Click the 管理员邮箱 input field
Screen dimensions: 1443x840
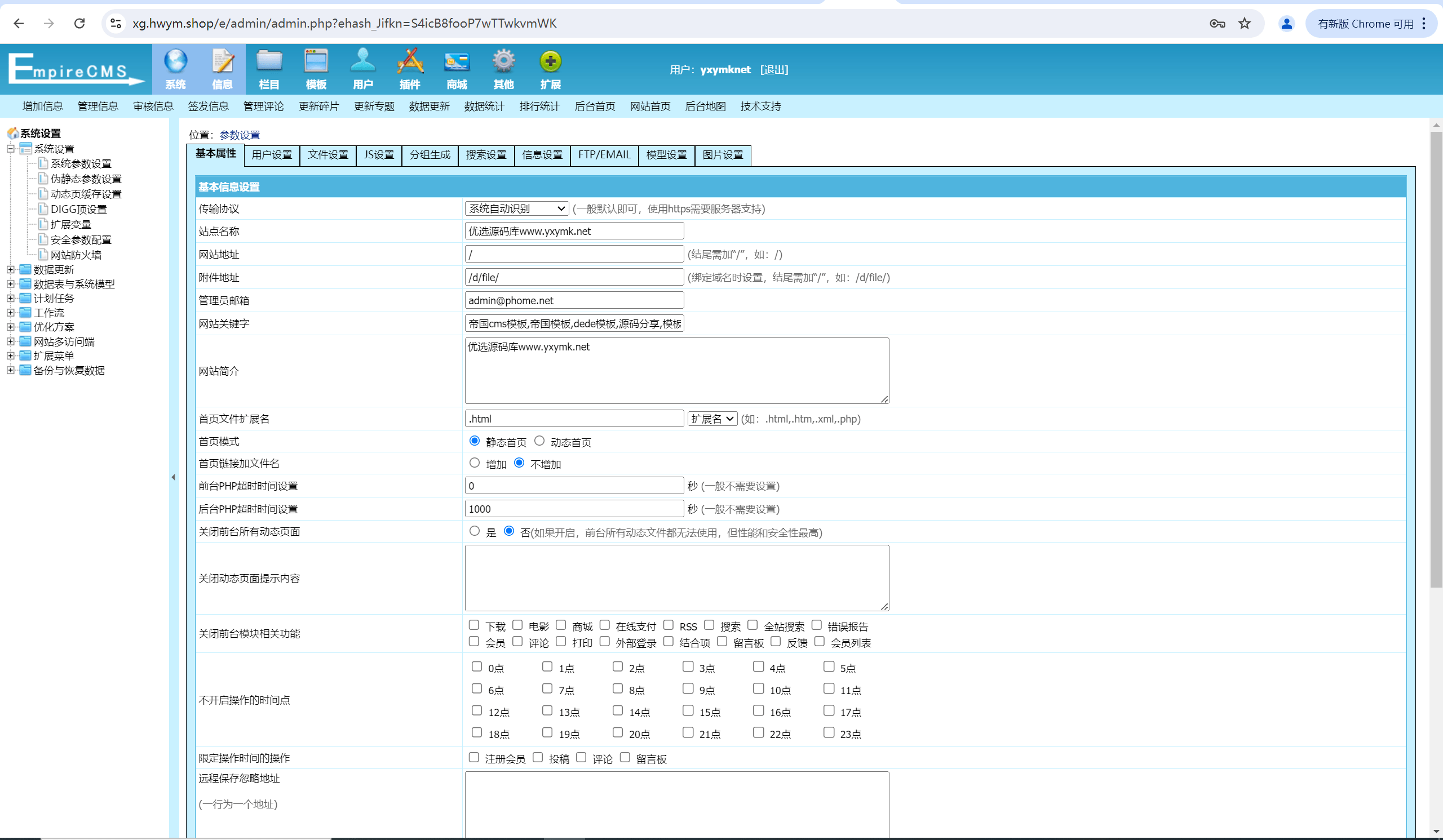pos(574,300)
